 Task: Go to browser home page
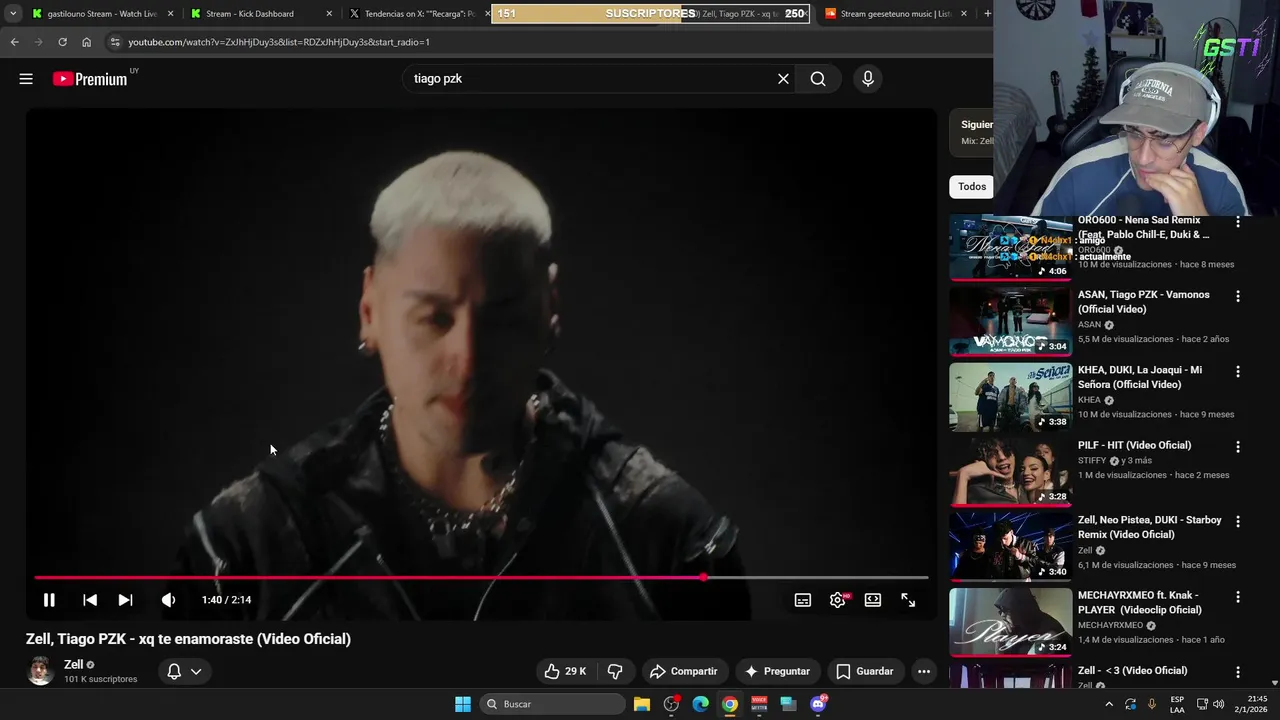(x=86, y=42)
